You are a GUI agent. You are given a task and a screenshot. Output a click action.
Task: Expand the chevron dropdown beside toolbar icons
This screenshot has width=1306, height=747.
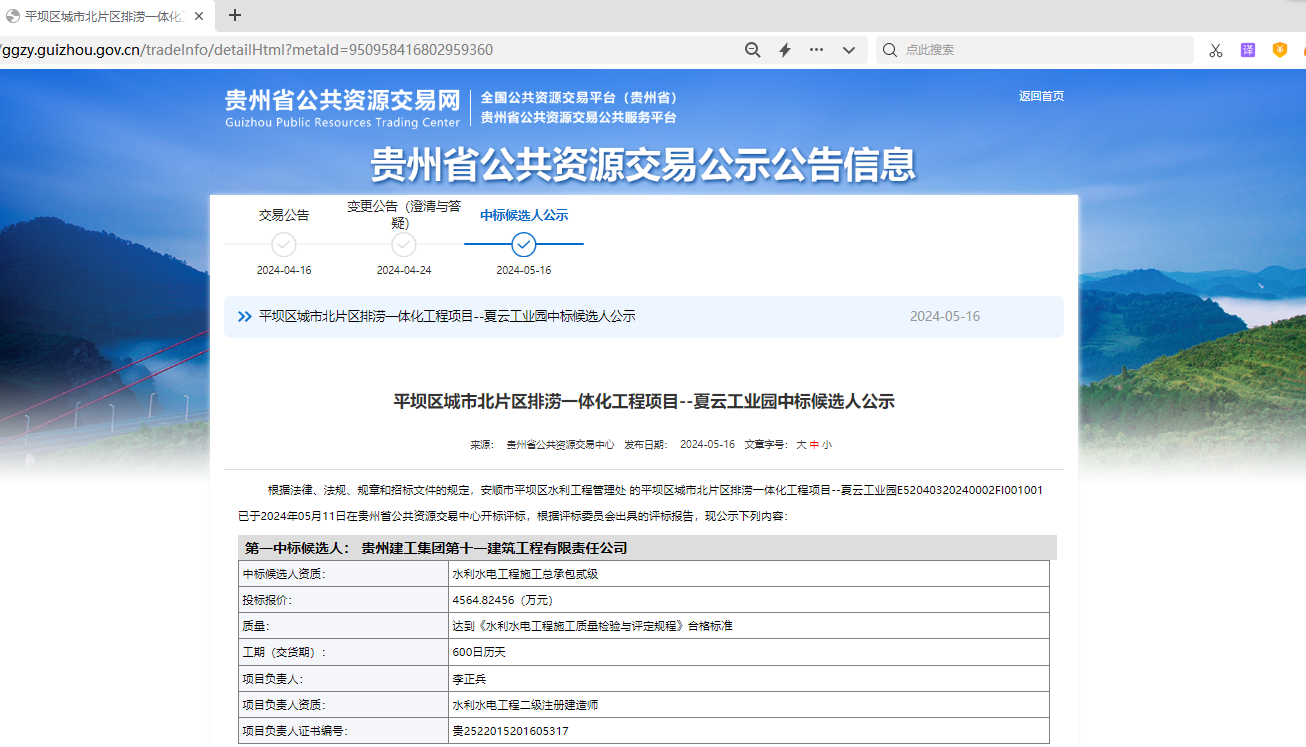click(848, 49)
